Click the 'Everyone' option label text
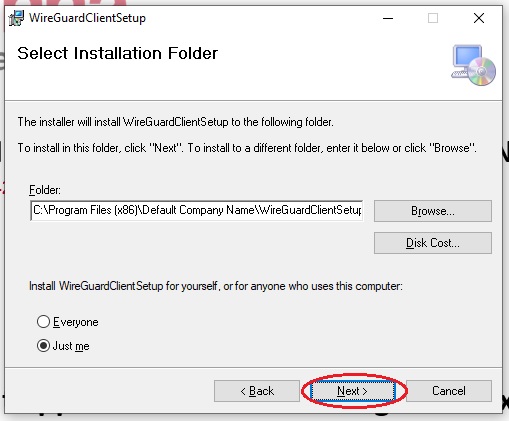This screenshot has width=509, height=421. click(x=76, y=322)
